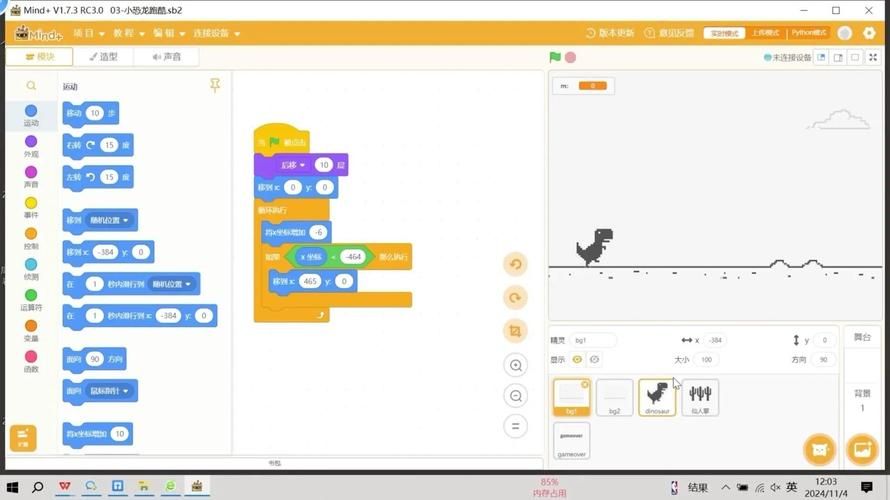
Task: Zoom out on the script workspace
Action: point(516,396)
